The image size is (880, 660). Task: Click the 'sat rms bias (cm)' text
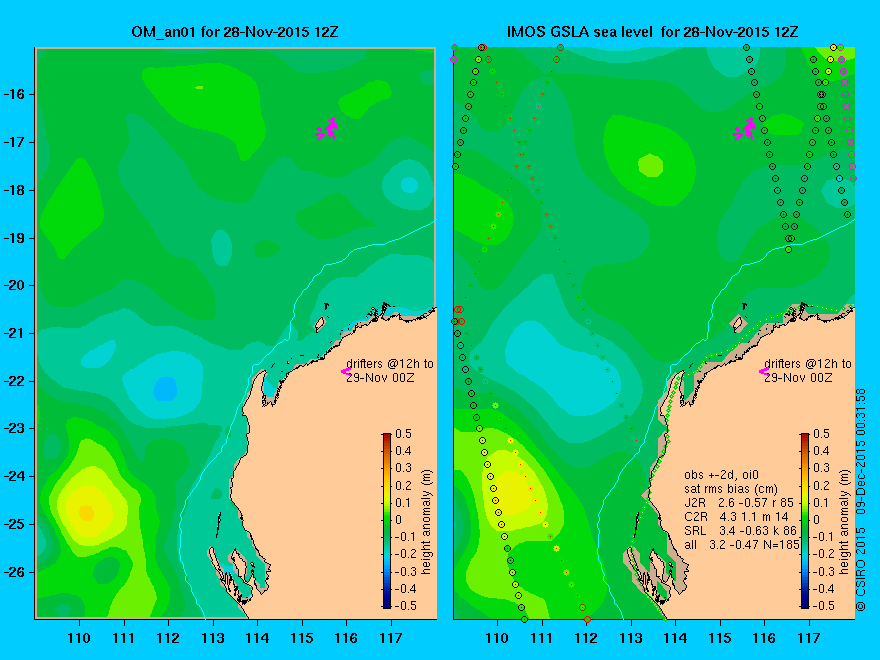tap(731, 489)
